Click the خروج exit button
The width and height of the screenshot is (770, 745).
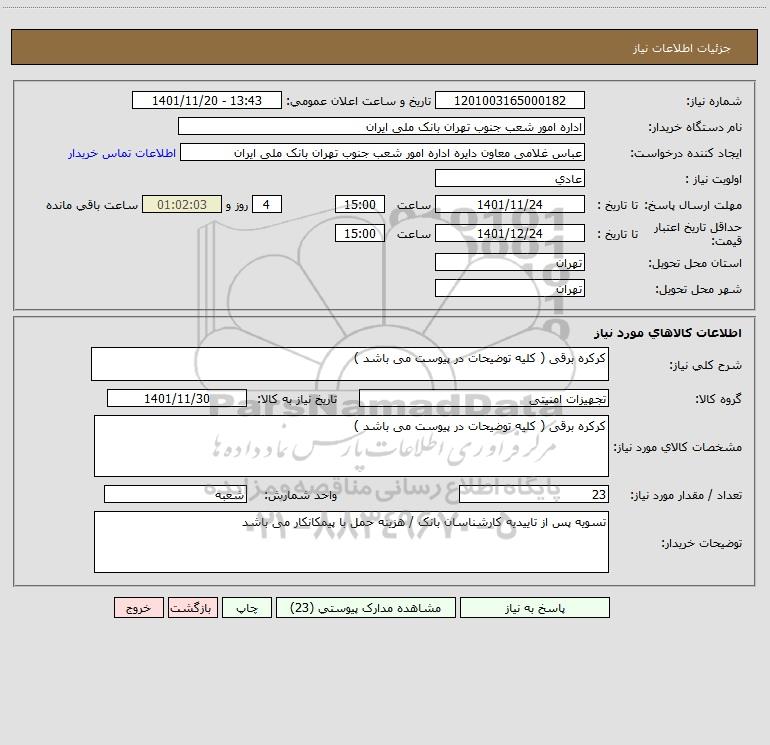coord(138,607)
